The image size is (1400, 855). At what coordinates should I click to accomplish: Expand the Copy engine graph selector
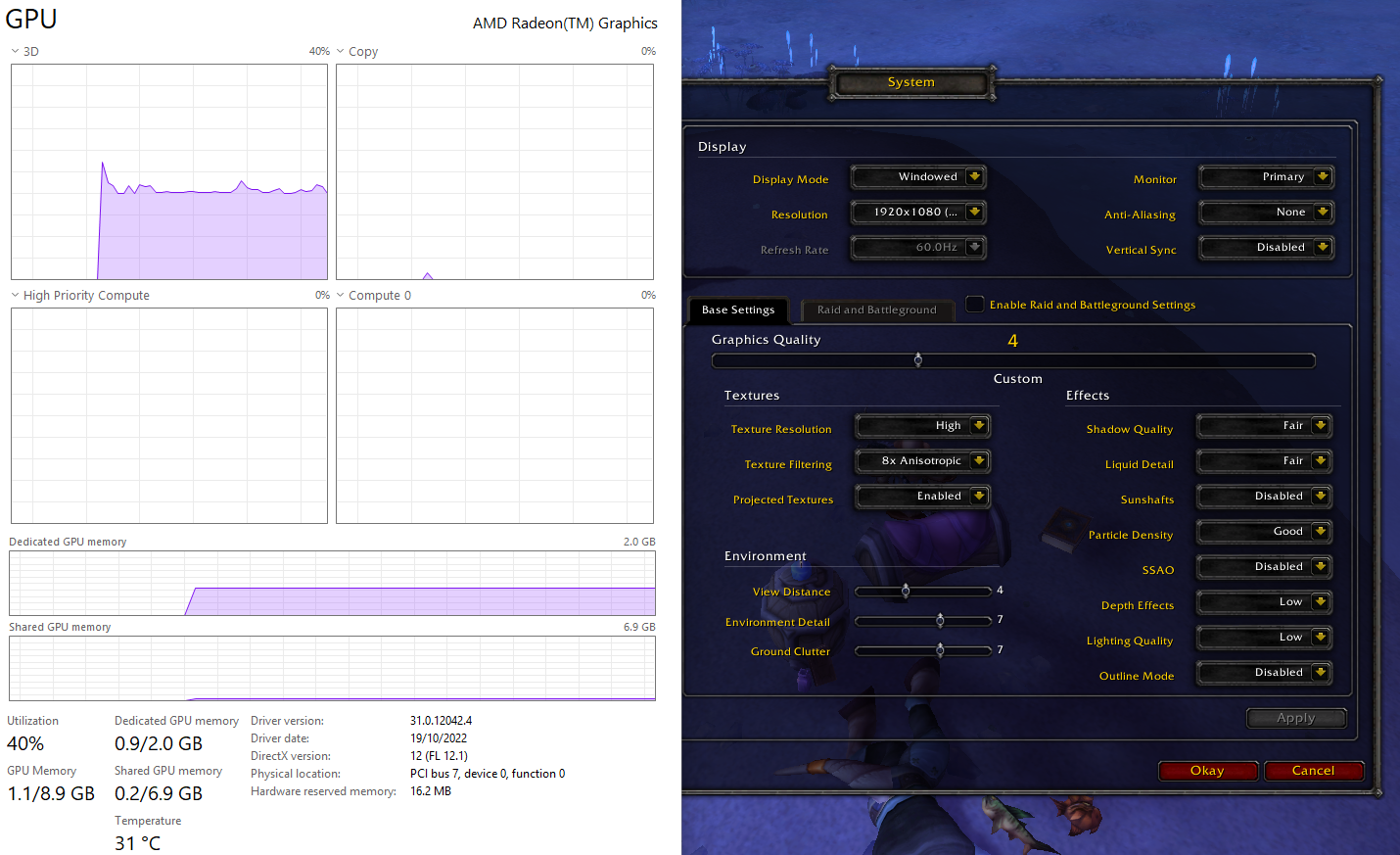340,51
